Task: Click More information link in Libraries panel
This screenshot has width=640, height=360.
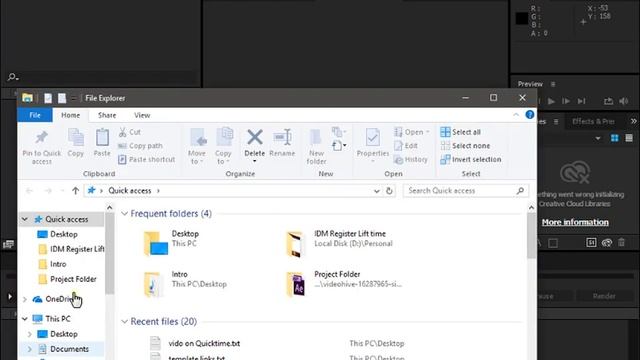Action: [x=575, y=222]
